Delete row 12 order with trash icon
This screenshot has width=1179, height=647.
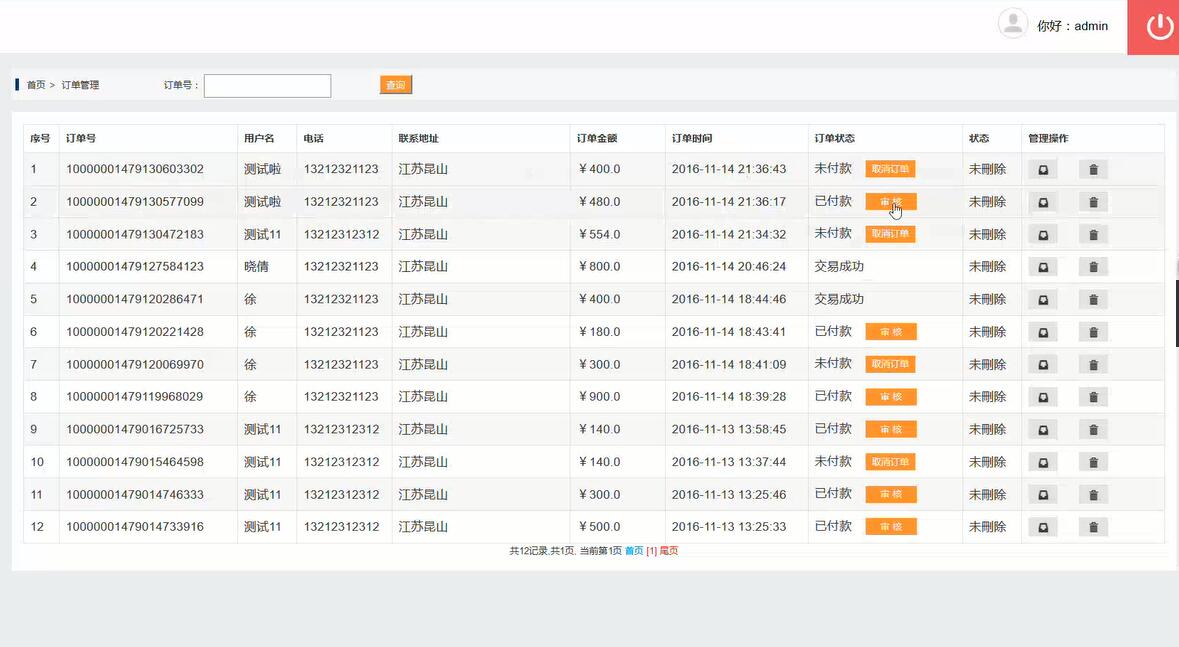point(1093,527)
